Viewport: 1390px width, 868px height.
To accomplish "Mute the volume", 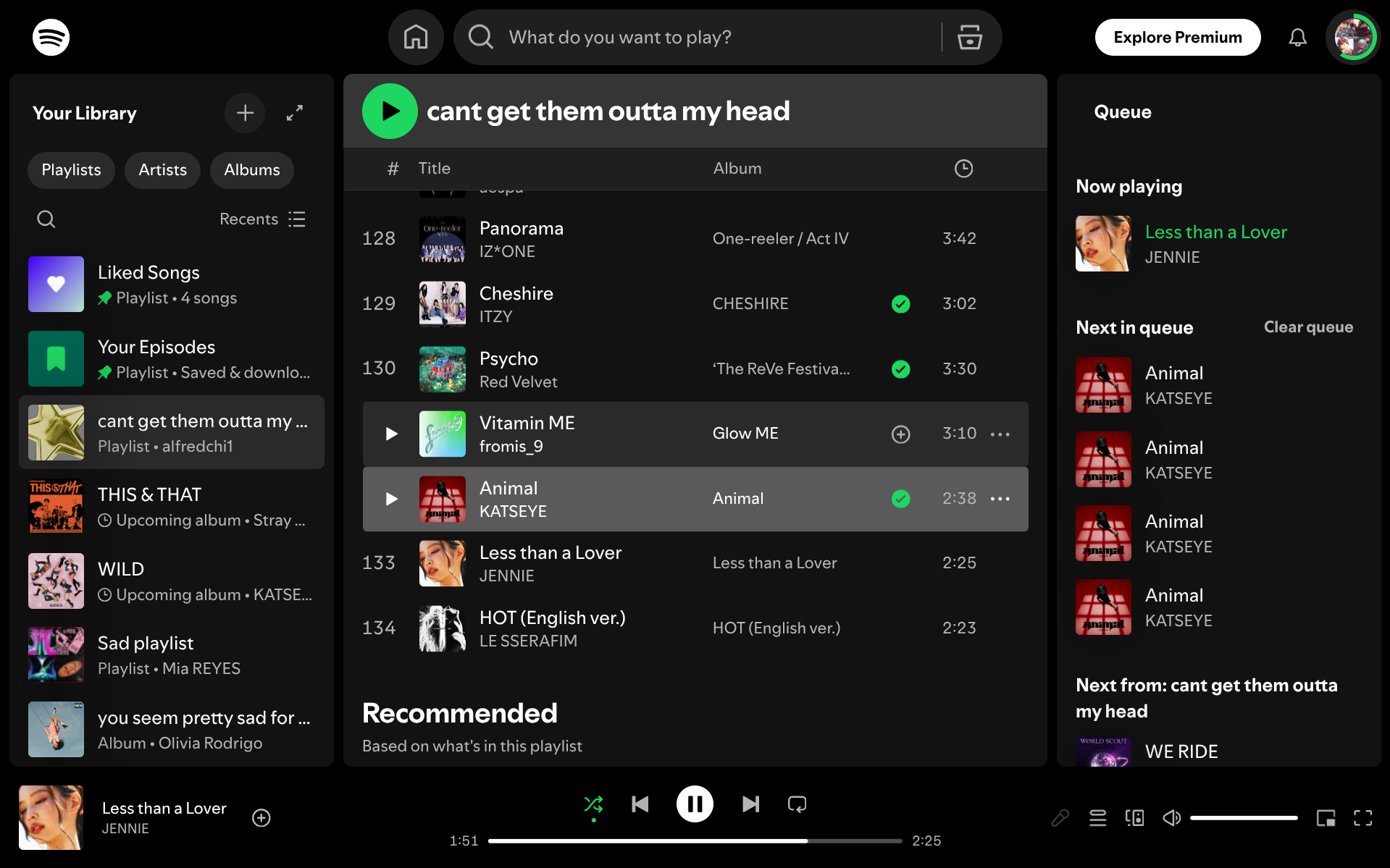I will (1171, 818).
